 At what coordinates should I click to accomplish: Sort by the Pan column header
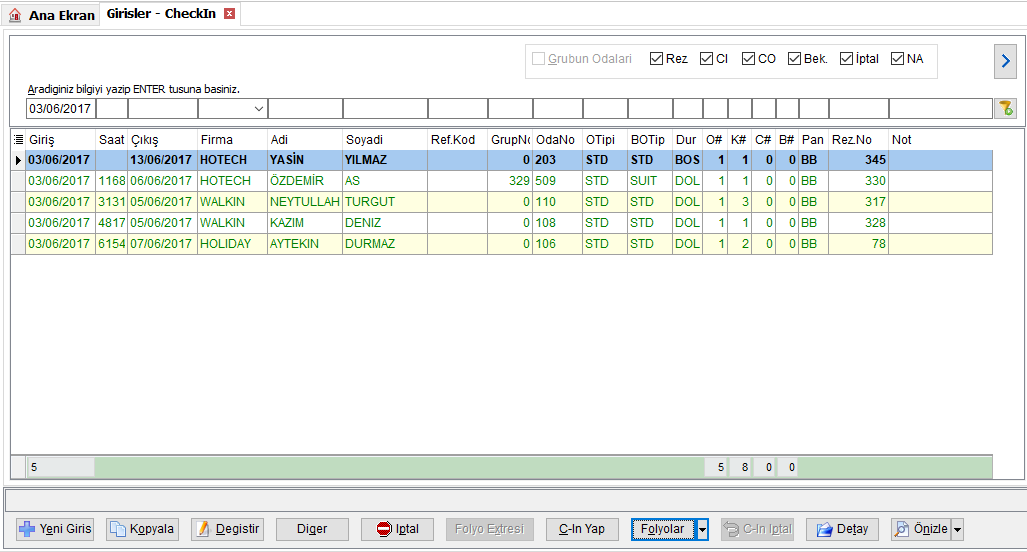(813, 139)
